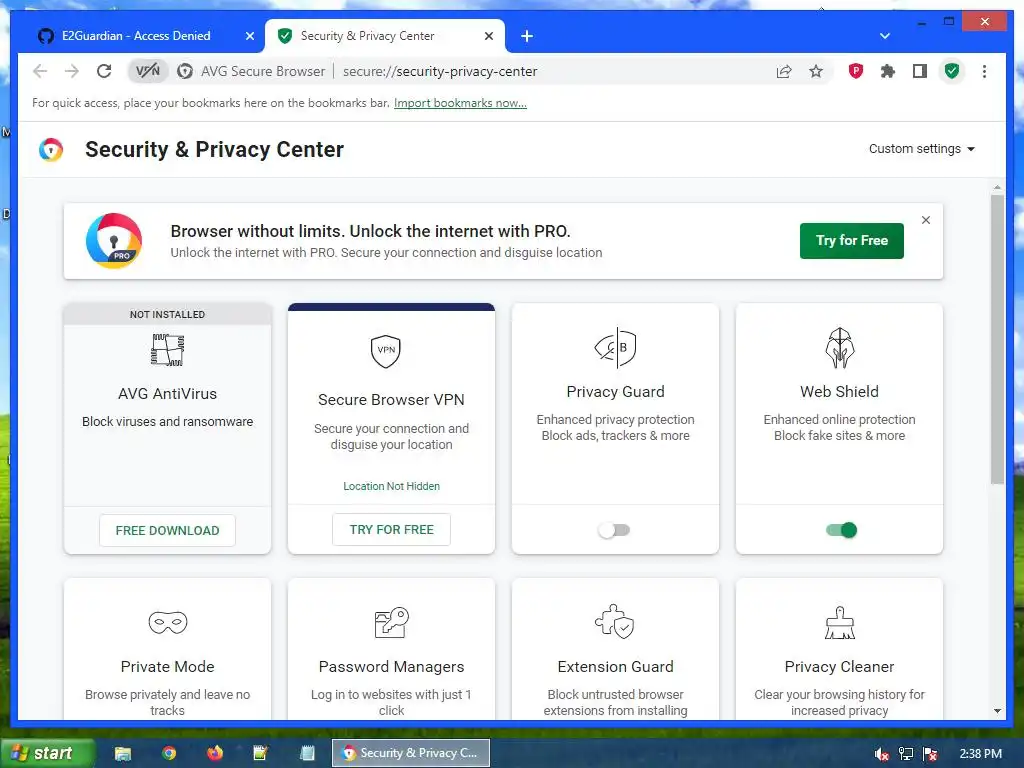Switch to the E2Guardian - Access Denied tab
This screenshot has height=768, width=1024.
tap(136, 36)
